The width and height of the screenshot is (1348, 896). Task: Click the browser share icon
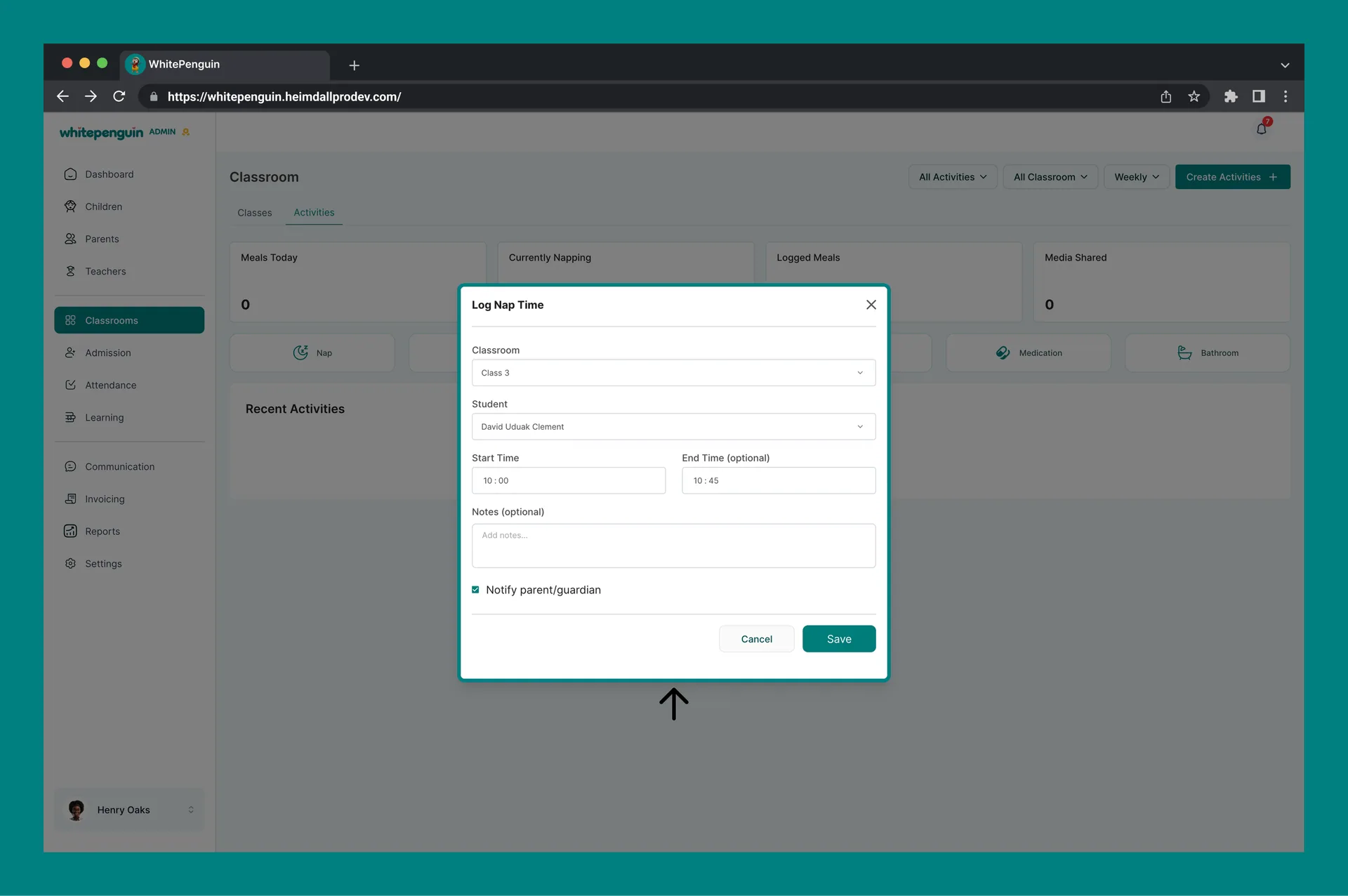(x=1165, y=96)
